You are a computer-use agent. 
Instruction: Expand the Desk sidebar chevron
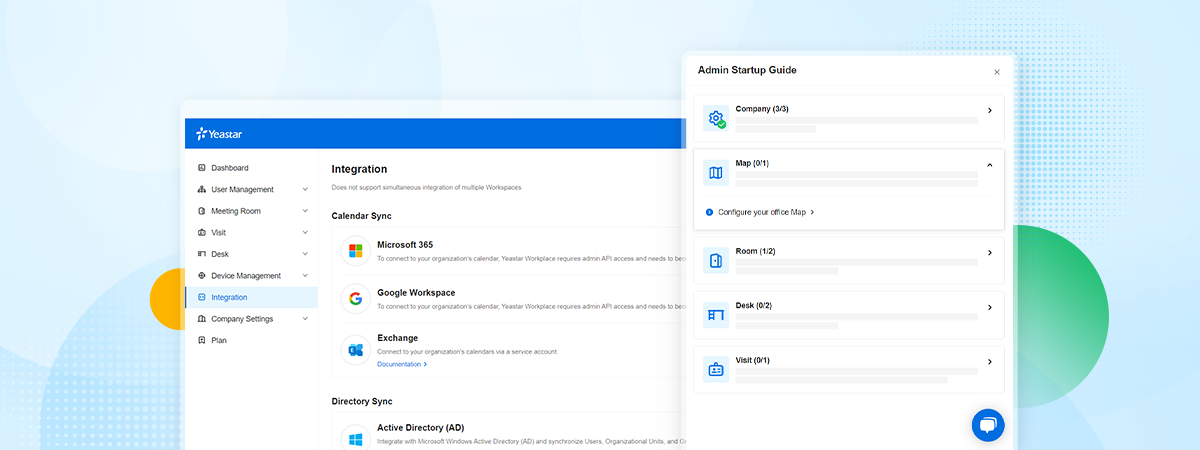305,254
